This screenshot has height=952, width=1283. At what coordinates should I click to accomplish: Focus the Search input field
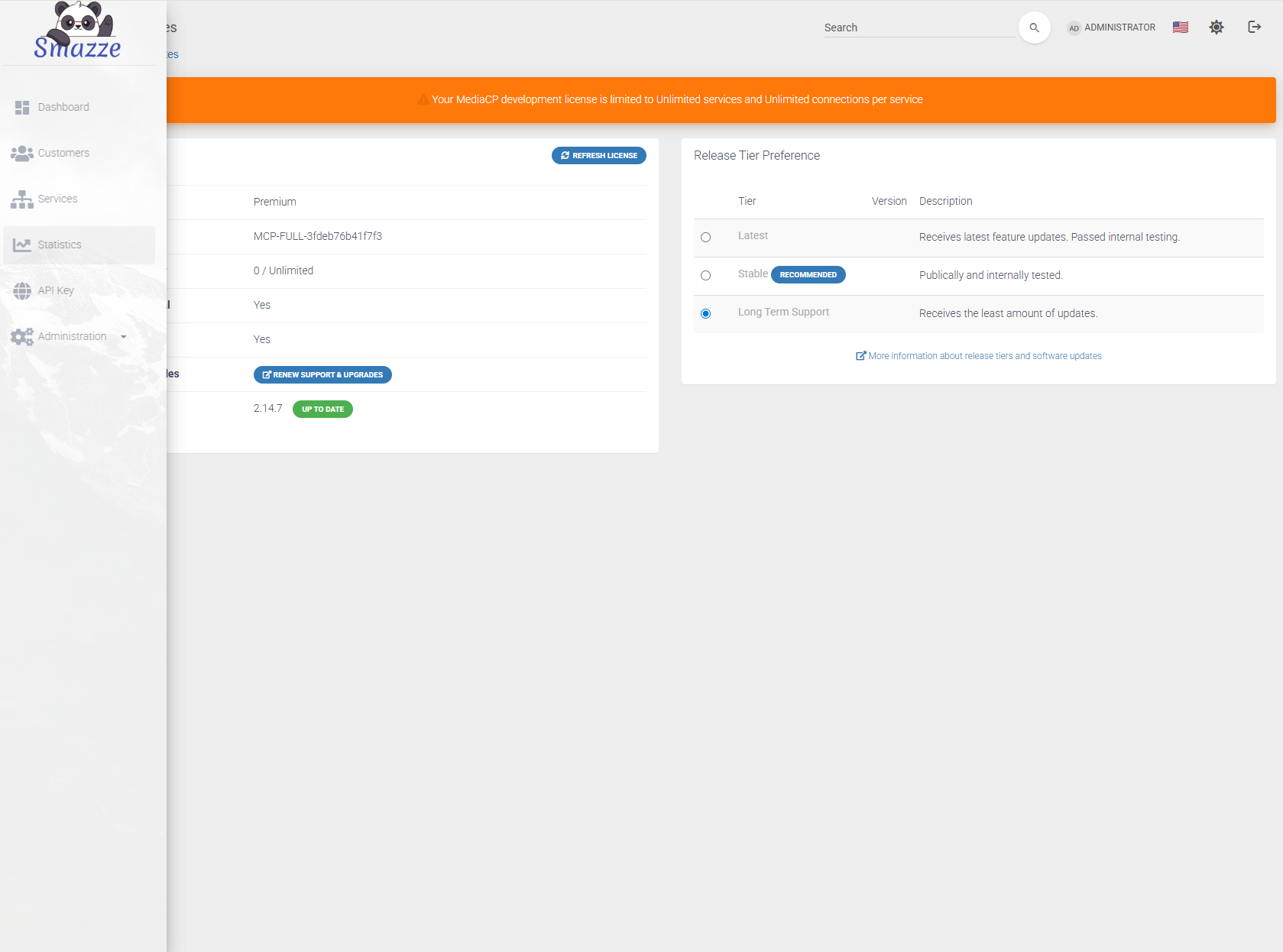pos(919,28)
